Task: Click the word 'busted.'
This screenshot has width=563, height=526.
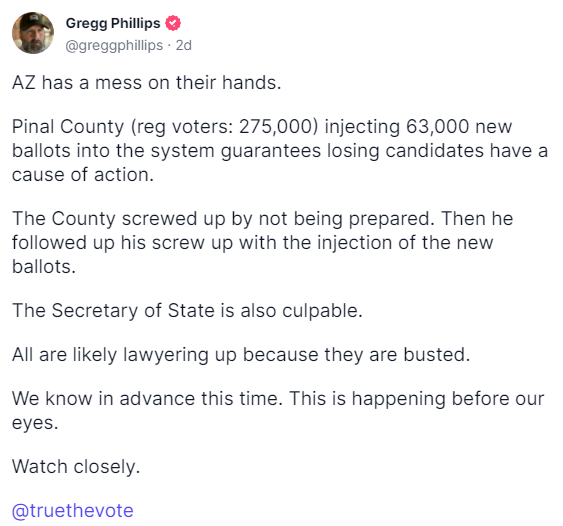Action: point(437,355)
